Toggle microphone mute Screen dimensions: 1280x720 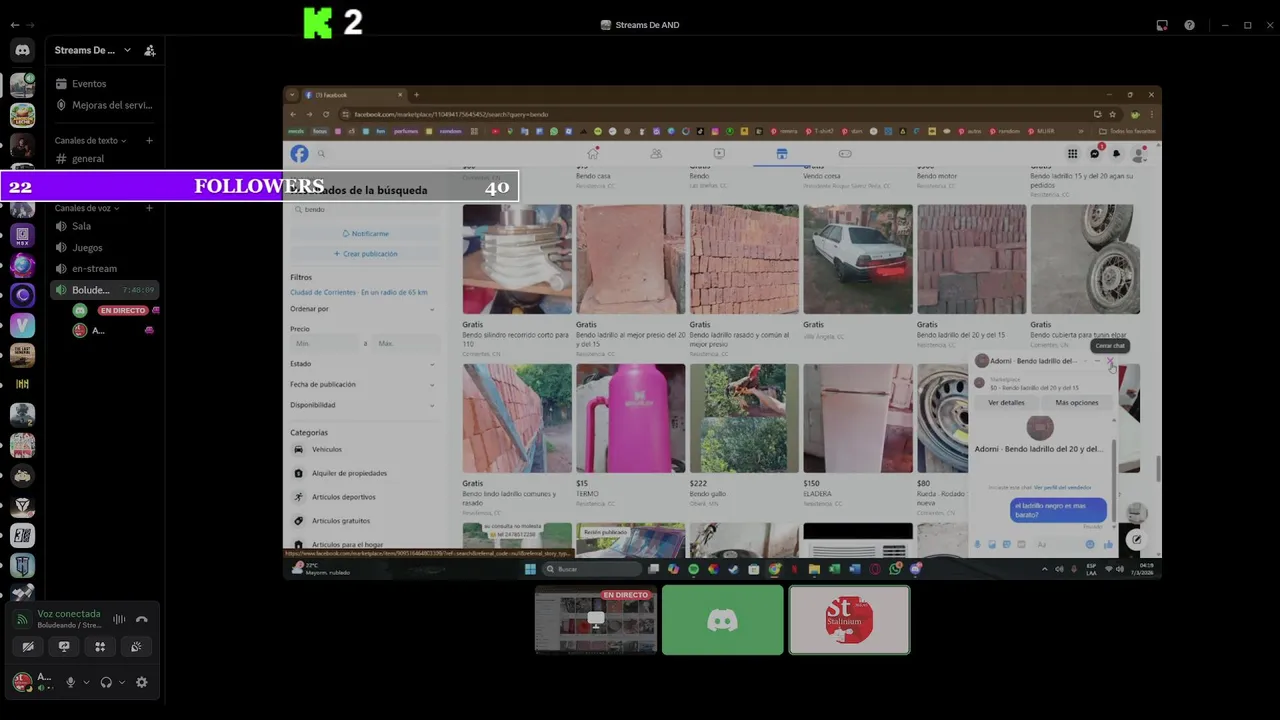70,682
